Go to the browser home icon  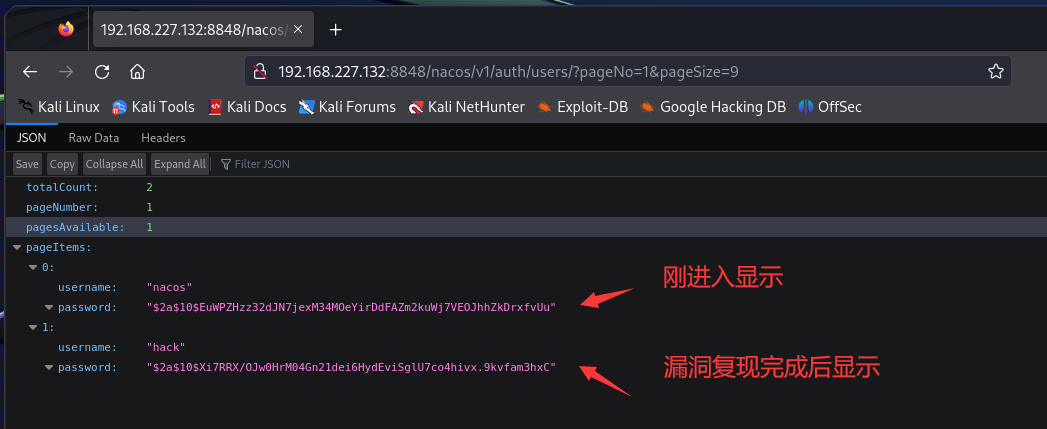(x=138, y=72)
